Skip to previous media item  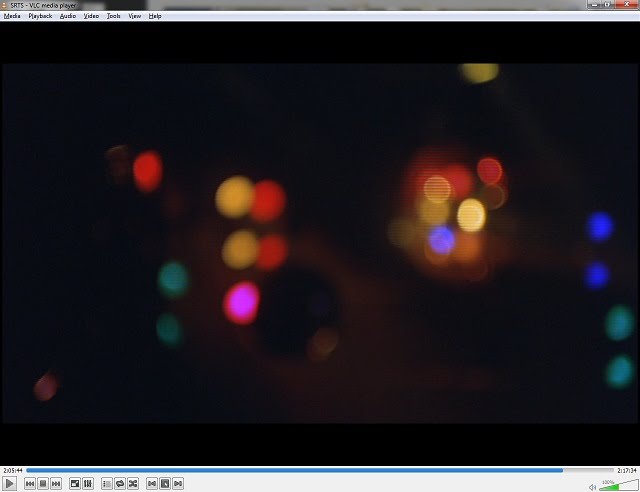30,484
